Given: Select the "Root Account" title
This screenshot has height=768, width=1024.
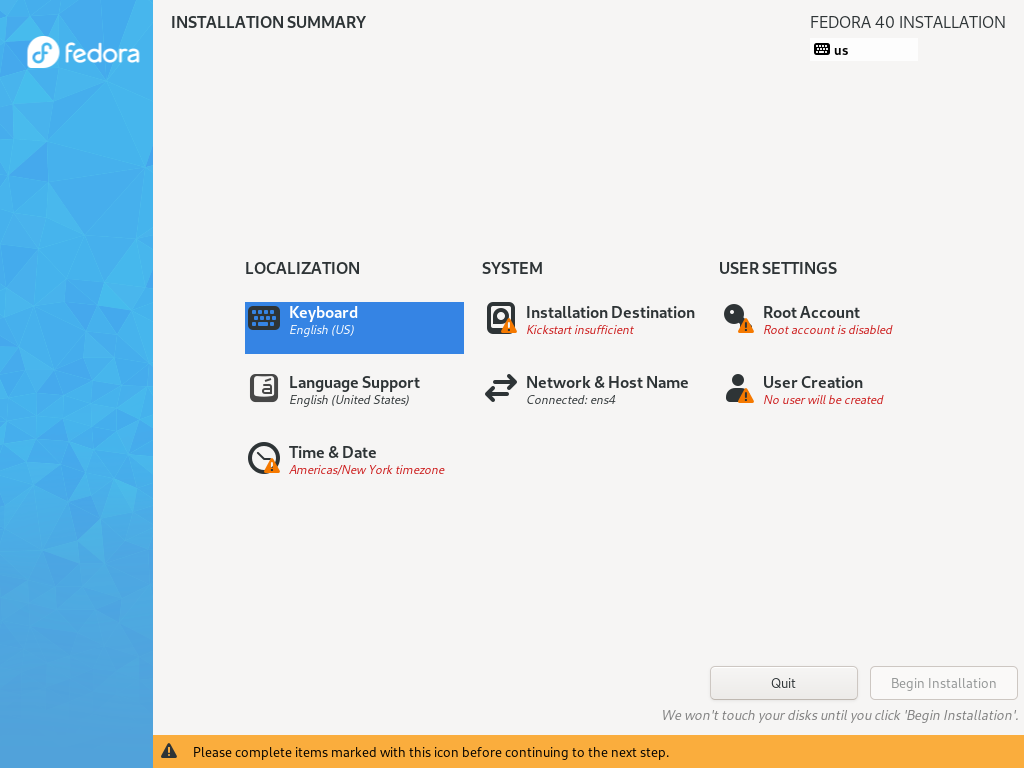Looking at the screenshot, I should (x=811, y=312).
